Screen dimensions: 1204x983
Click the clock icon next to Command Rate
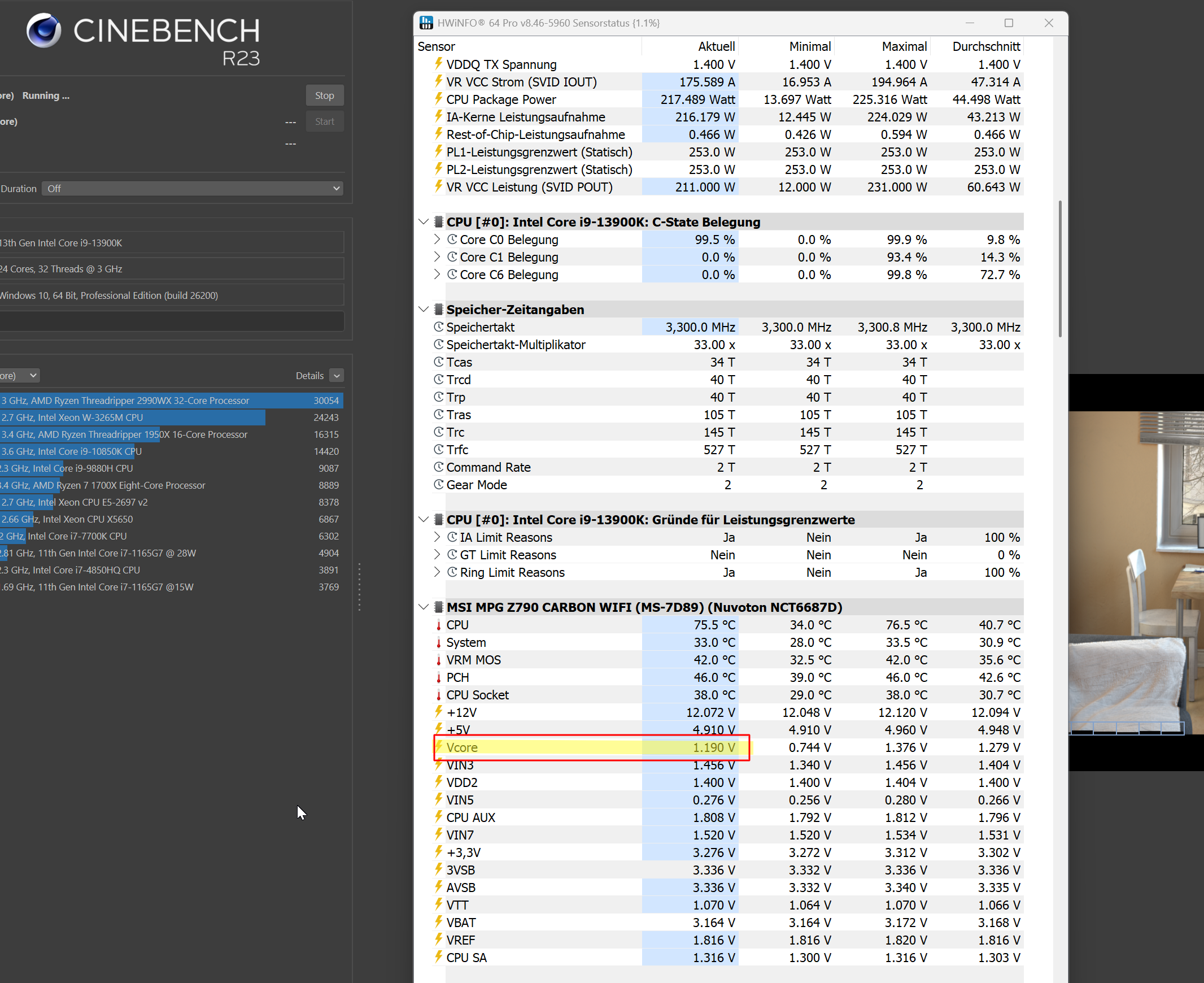click(x=439, y=467)
